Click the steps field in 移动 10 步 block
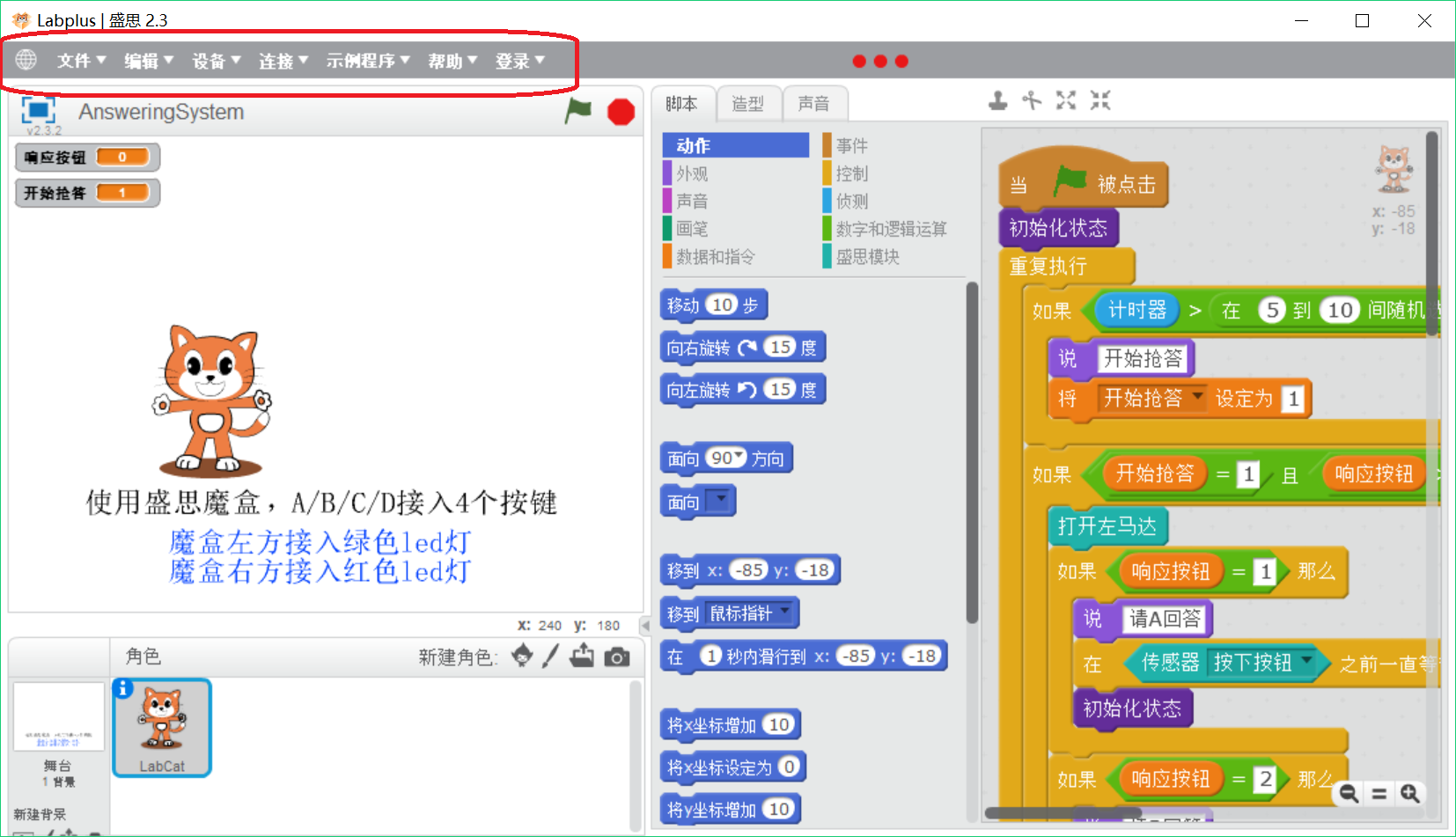 pos(722,305)
